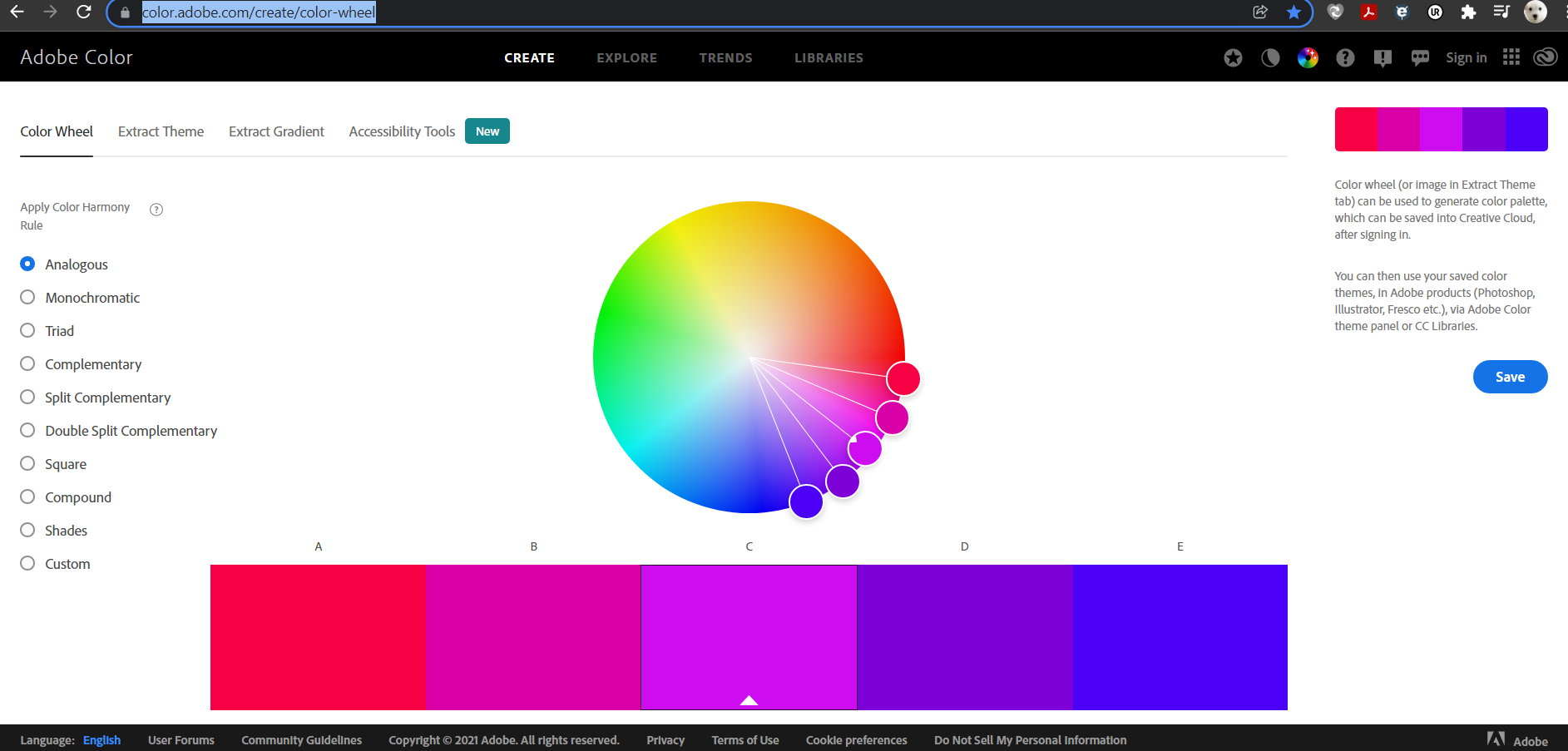Open Cookie preferences link
Image resolution: width=1568 pixels, height=751 pixels.
pos(856,740)
